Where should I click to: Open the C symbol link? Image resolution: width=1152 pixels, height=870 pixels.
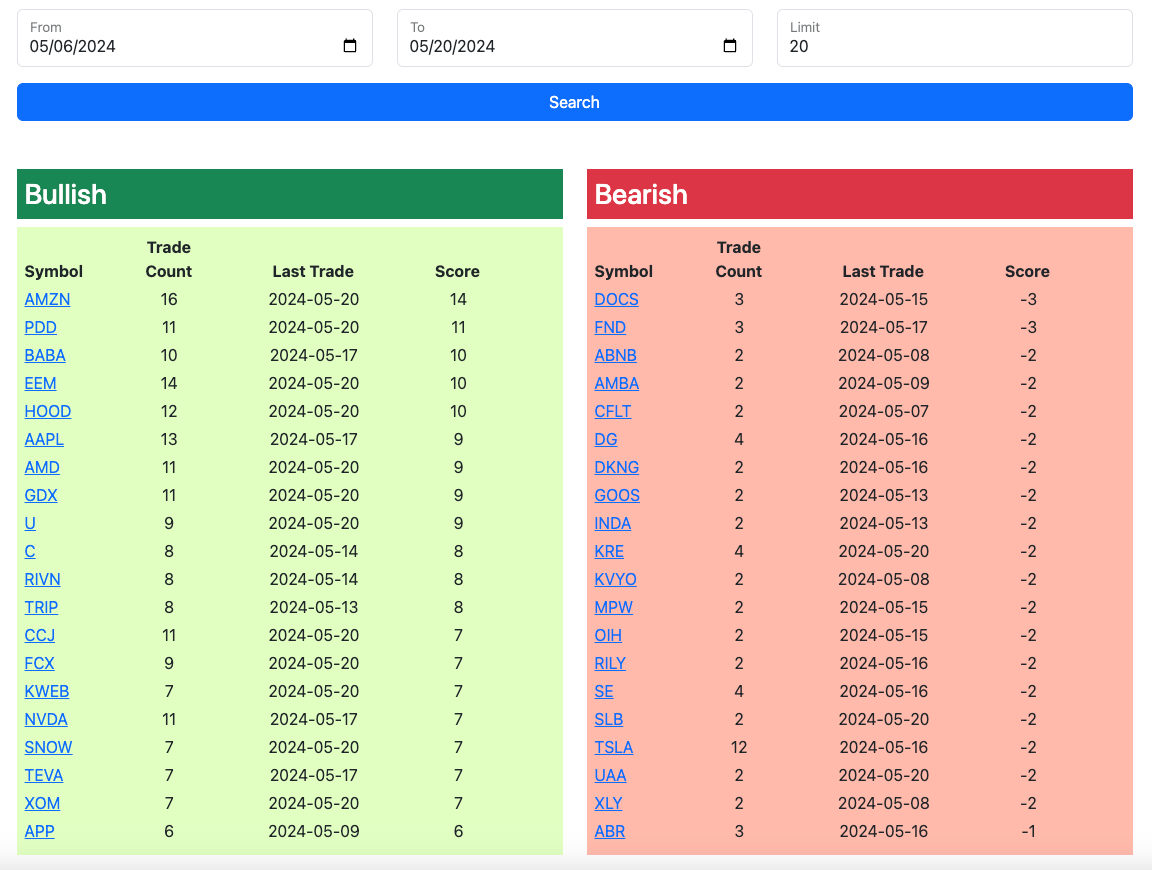point(30,551)
